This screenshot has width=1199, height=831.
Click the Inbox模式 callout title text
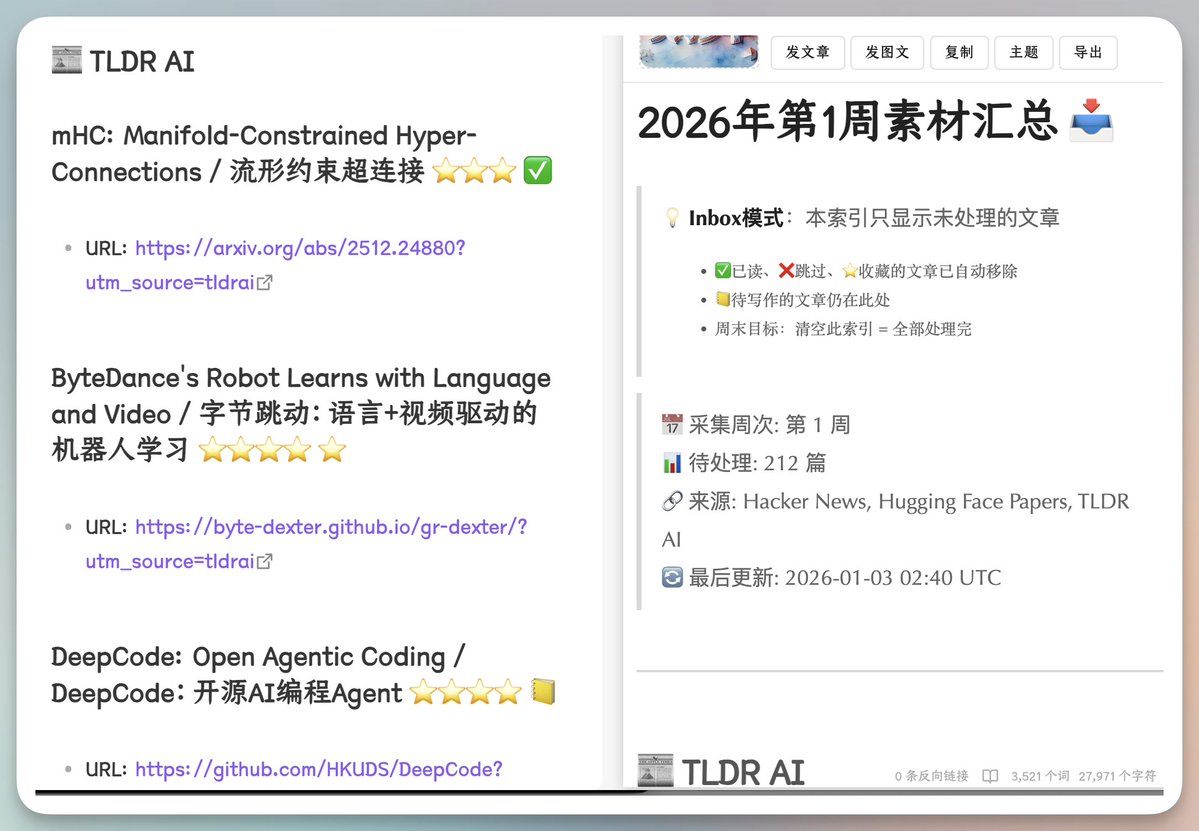(736, 218)
